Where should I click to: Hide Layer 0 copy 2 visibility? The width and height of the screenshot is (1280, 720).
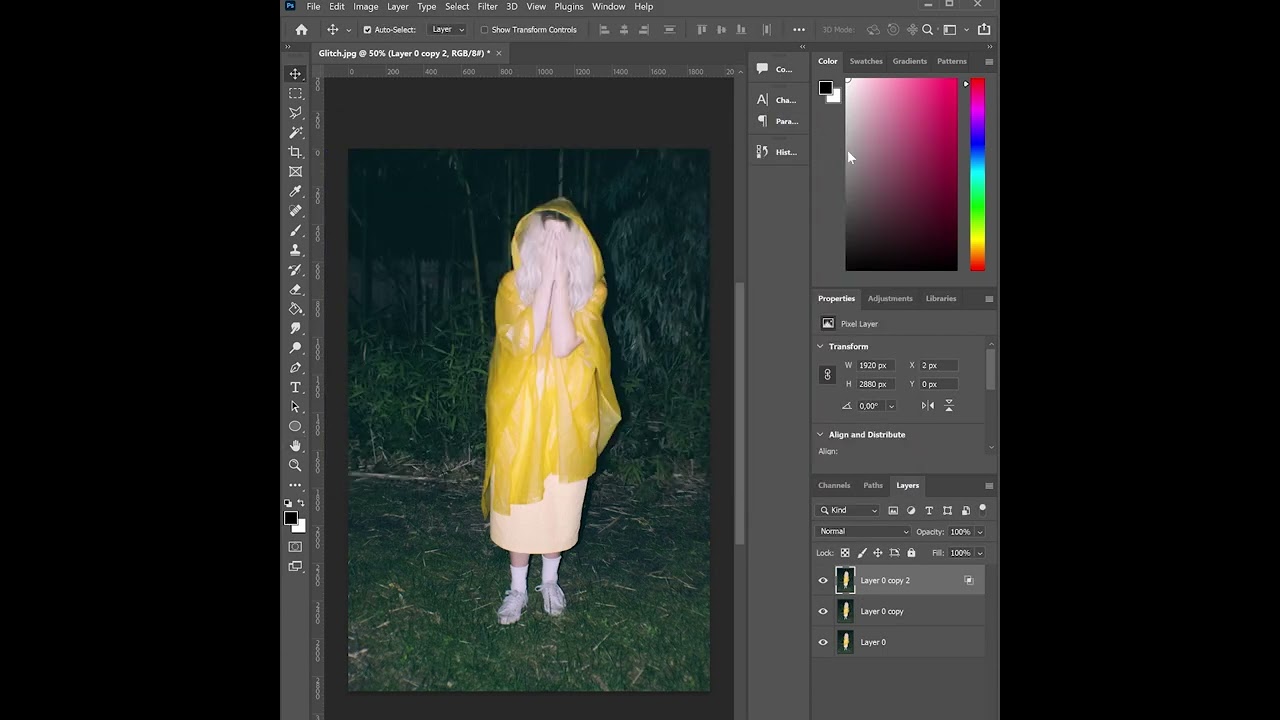[x=823, y=580]
